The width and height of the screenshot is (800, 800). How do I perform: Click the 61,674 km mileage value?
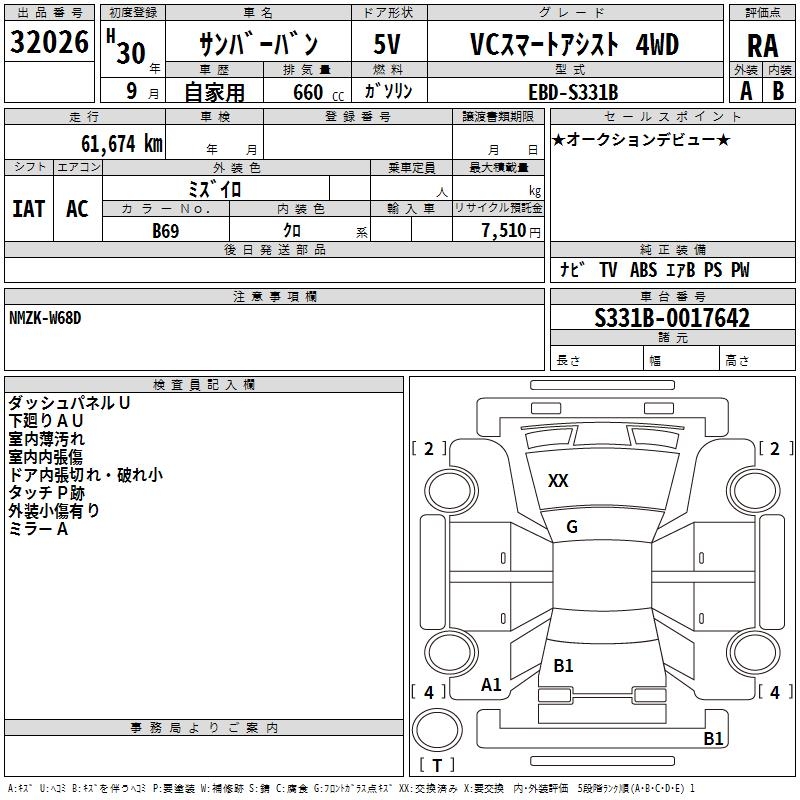coord(111,144)
